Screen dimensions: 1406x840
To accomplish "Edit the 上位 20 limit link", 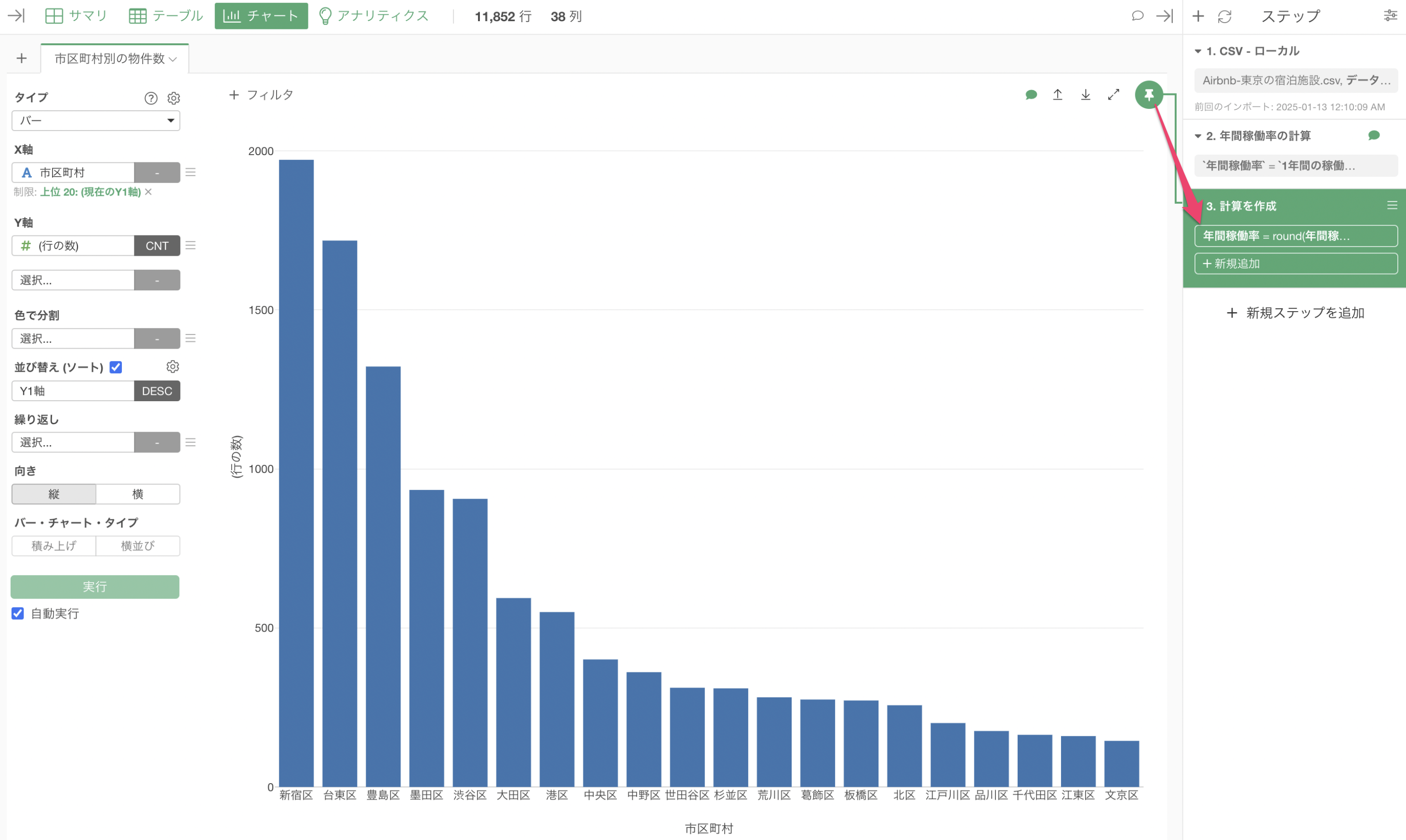I will click(x=90, y=192).
